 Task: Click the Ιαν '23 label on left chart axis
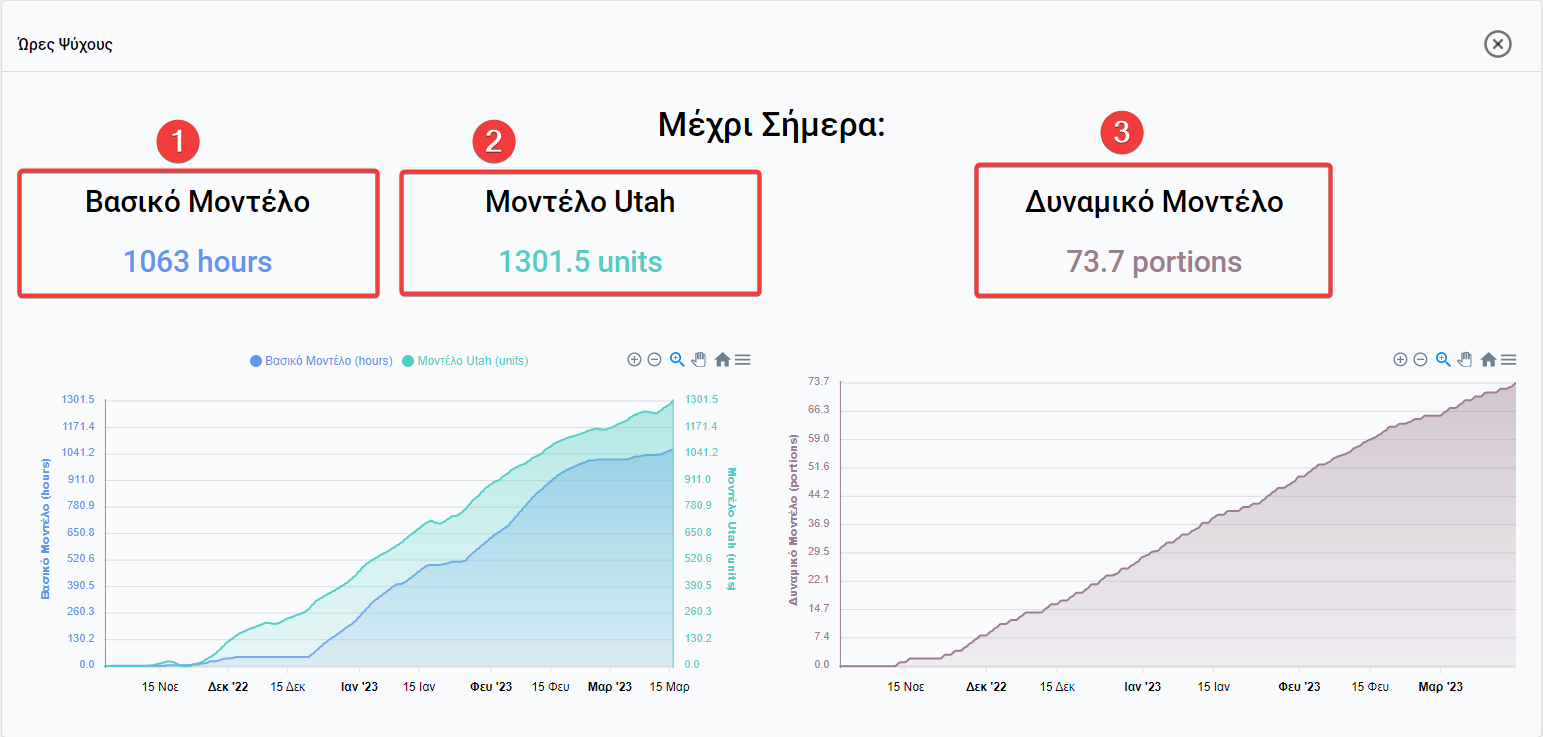[359, 687]
